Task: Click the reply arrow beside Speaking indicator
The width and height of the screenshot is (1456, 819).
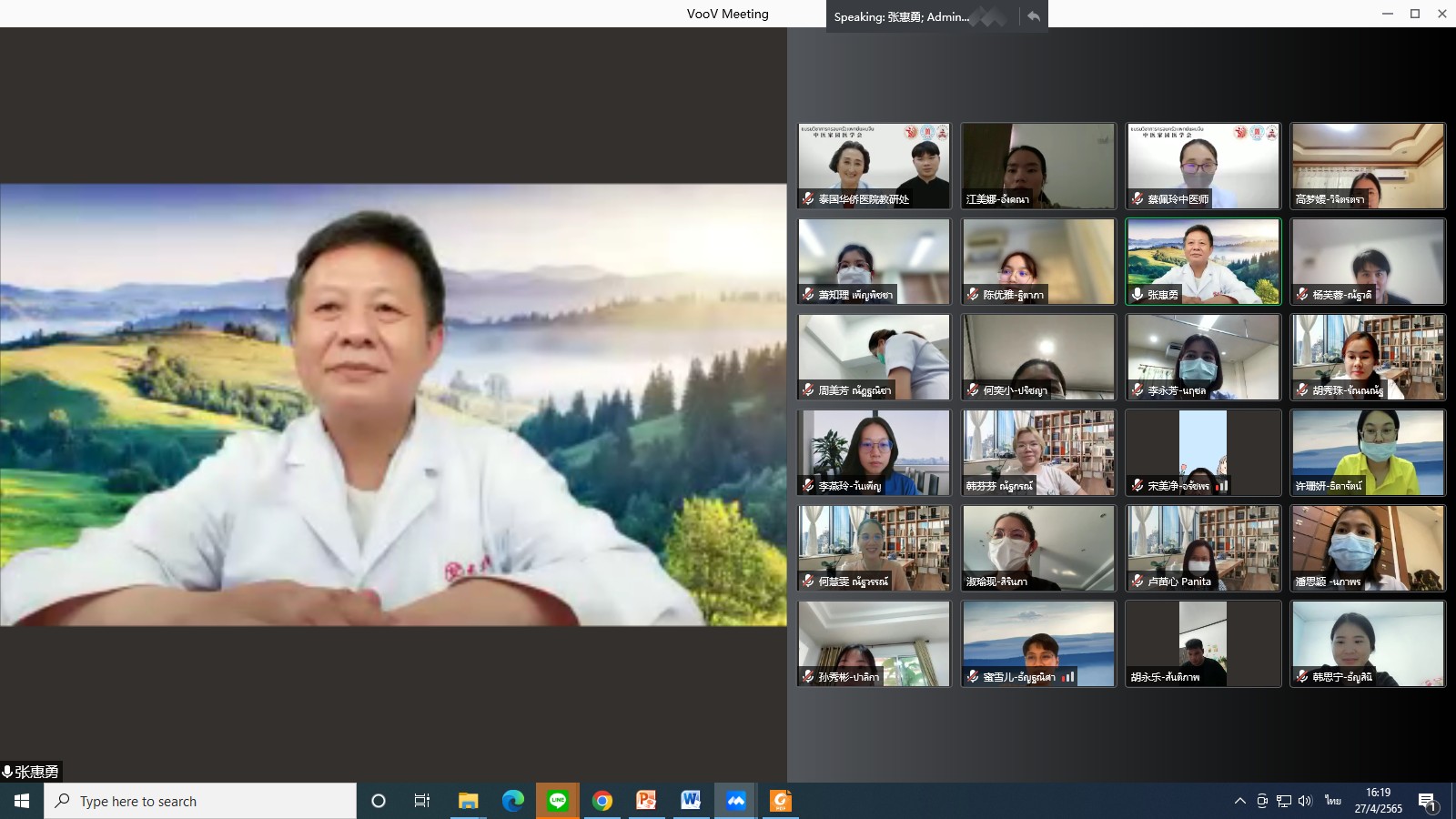Action: [x=1033, y=15]
